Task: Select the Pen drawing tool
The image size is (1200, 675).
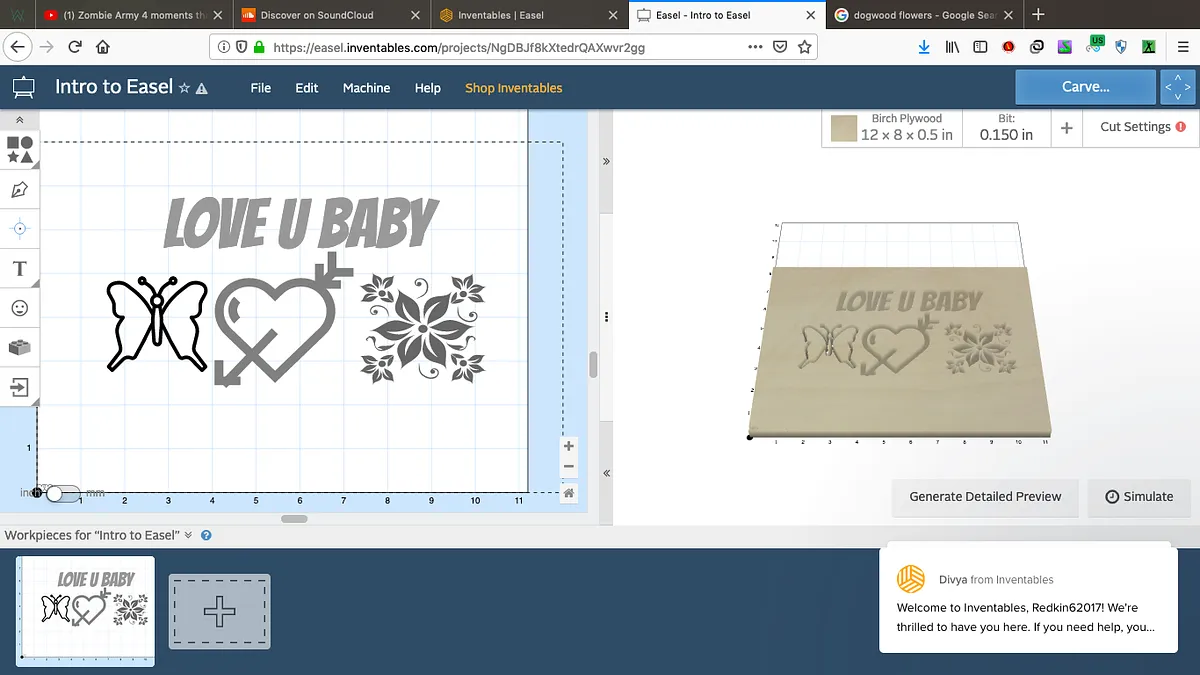Action: (20, 190)
